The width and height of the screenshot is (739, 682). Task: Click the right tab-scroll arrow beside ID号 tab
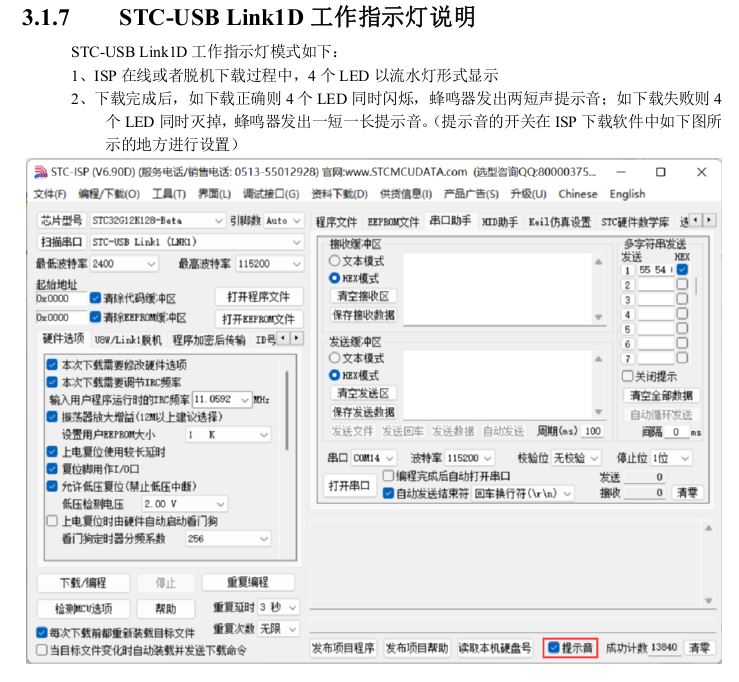[296, 338]
